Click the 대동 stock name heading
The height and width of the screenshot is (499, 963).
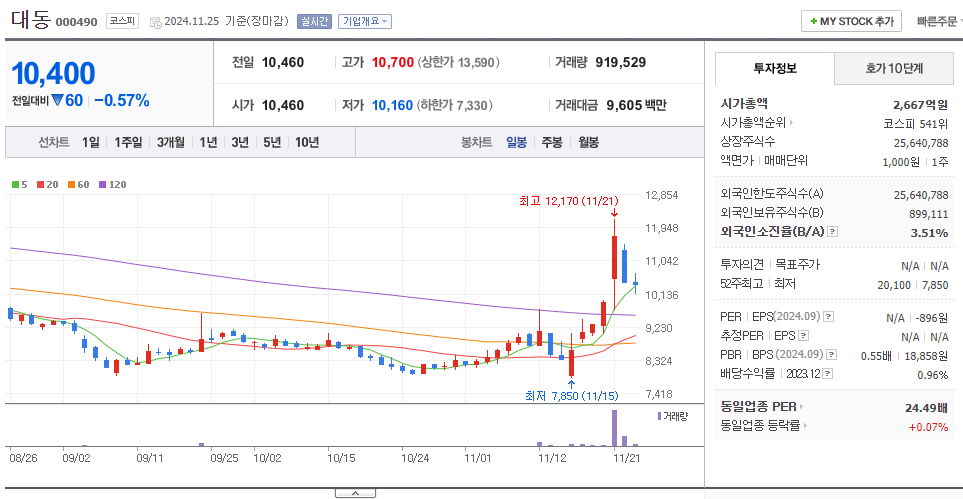31,20
